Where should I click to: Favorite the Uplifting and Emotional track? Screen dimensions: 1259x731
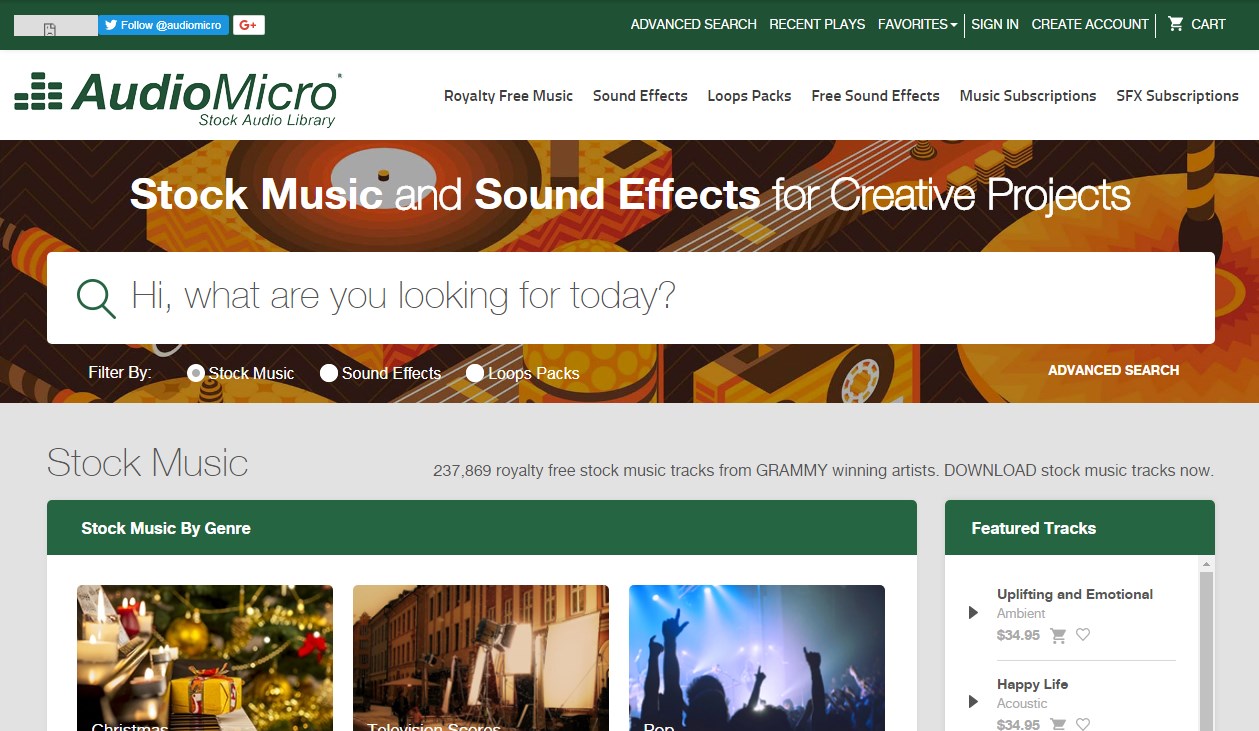click(x=1083, y=635)
